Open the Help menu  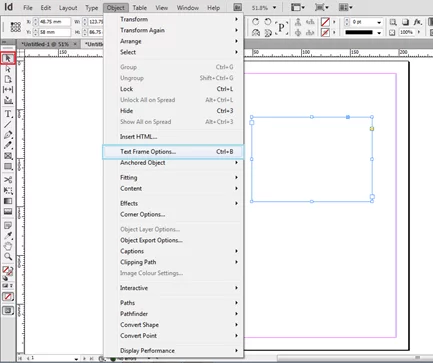click(x=213, y=8)
